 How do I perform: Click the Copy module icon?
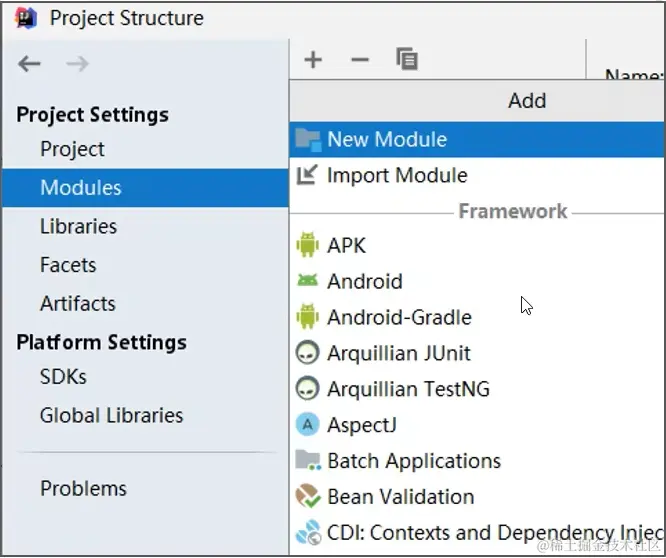[407, 59]
